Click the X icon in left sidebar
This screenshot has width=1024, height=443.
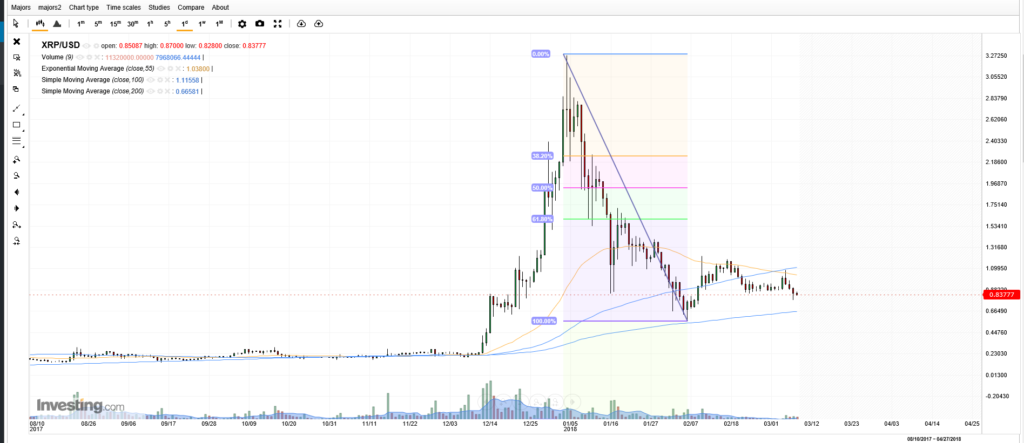click(x=17, y=41)
